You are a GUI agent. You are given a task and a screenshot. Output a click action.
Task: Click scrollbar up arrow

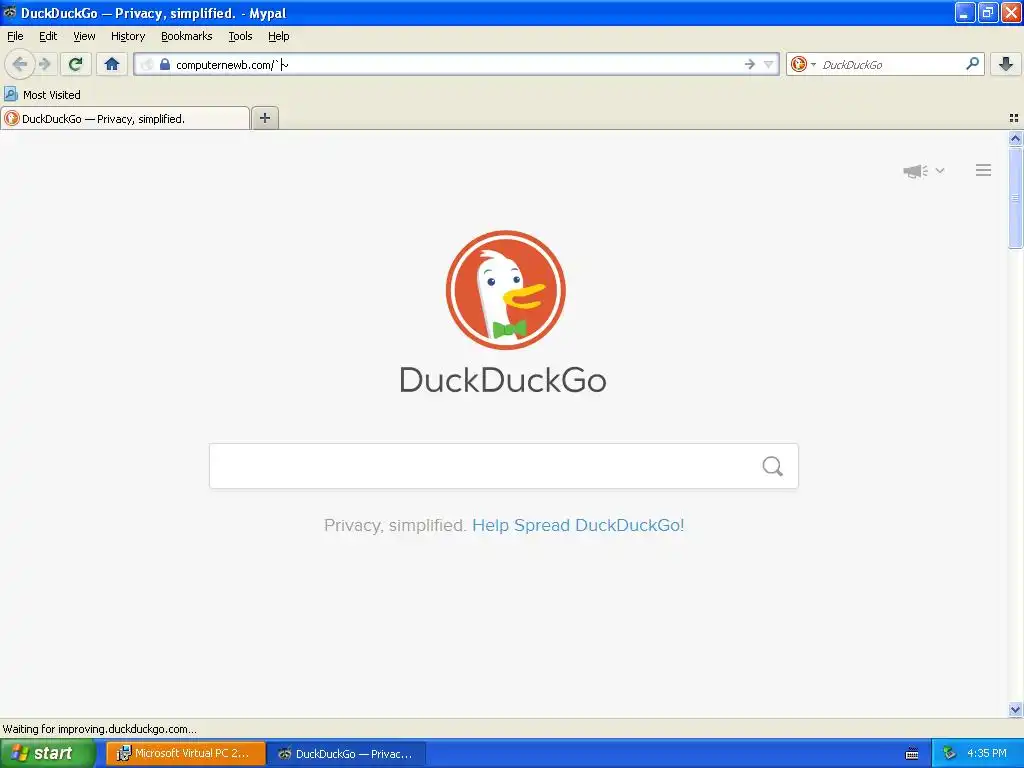click(1015, 138)
